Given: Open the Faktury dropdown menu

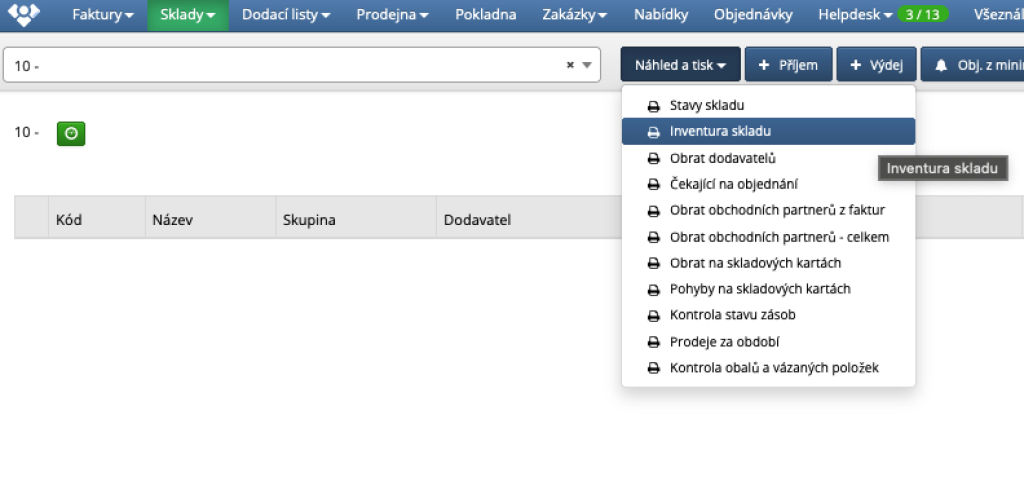Looking at the screenshot, I should 102,15.
